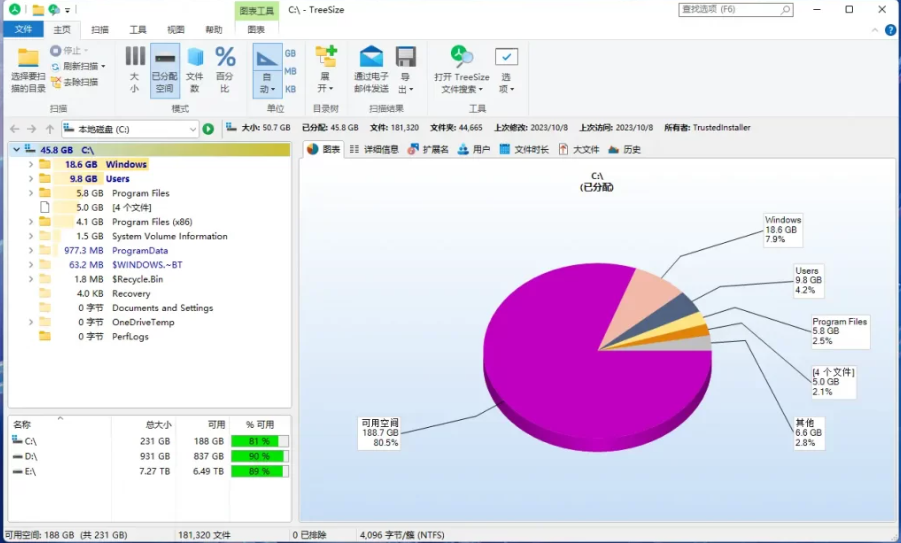
Task: Select the $Recycle.Bin folder
Action: point(137,279)
